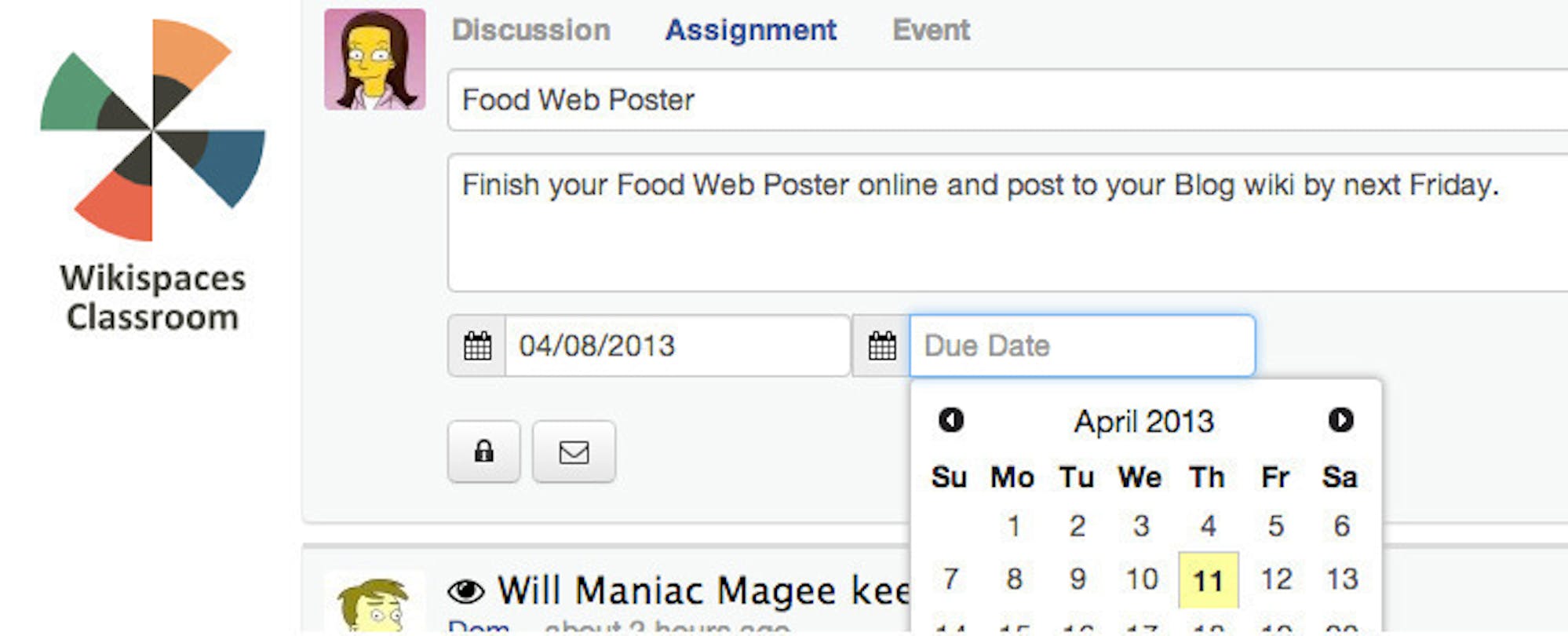The height and width of the screenshot is (636, 1568).
Task: Click the Food Web Poster title field
Action: coord(1008,100)
